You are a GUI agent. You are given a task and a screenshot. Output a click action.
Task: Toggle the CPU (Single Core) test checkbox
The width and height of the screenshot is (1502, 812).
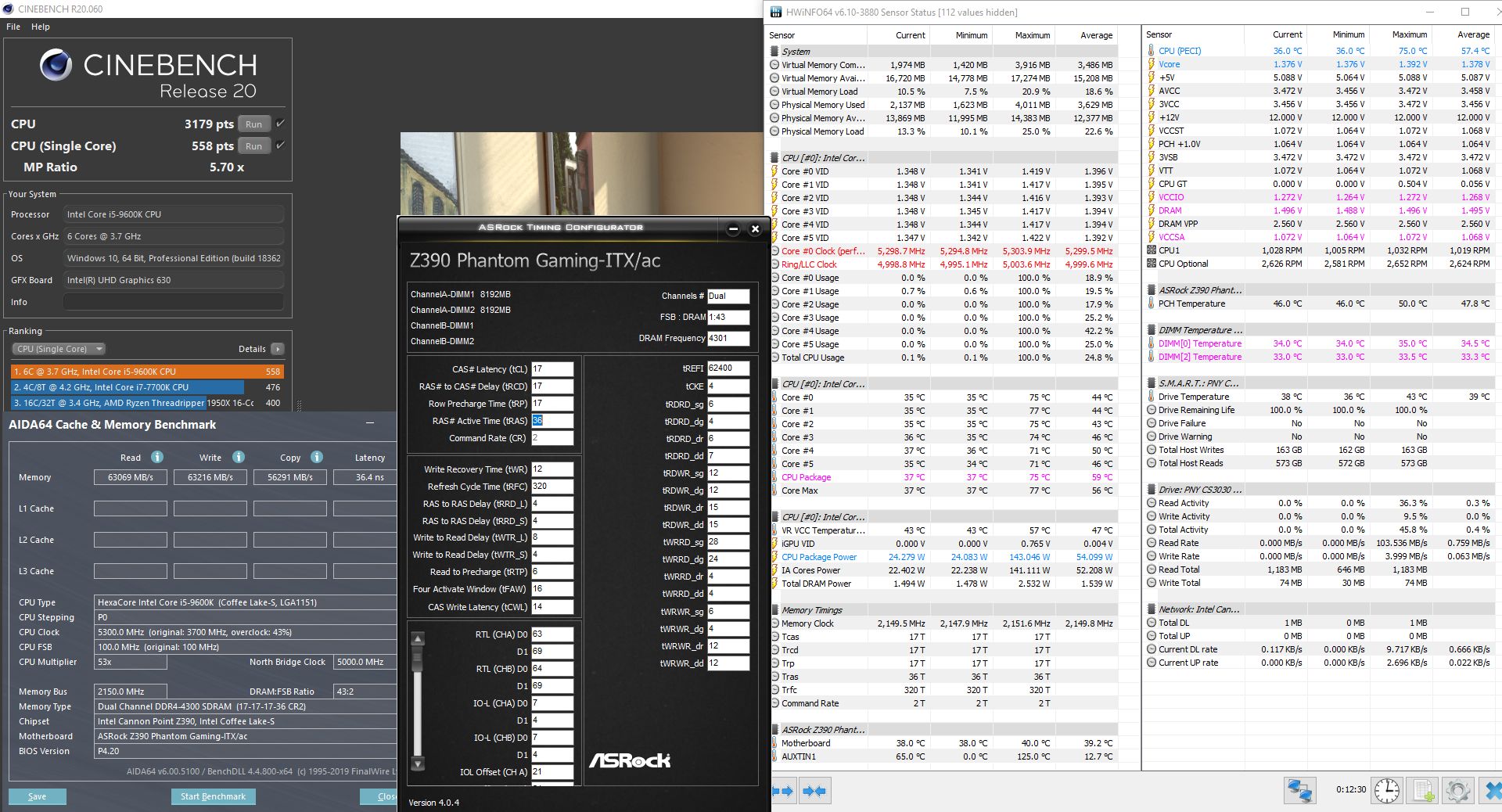[280, 146]
